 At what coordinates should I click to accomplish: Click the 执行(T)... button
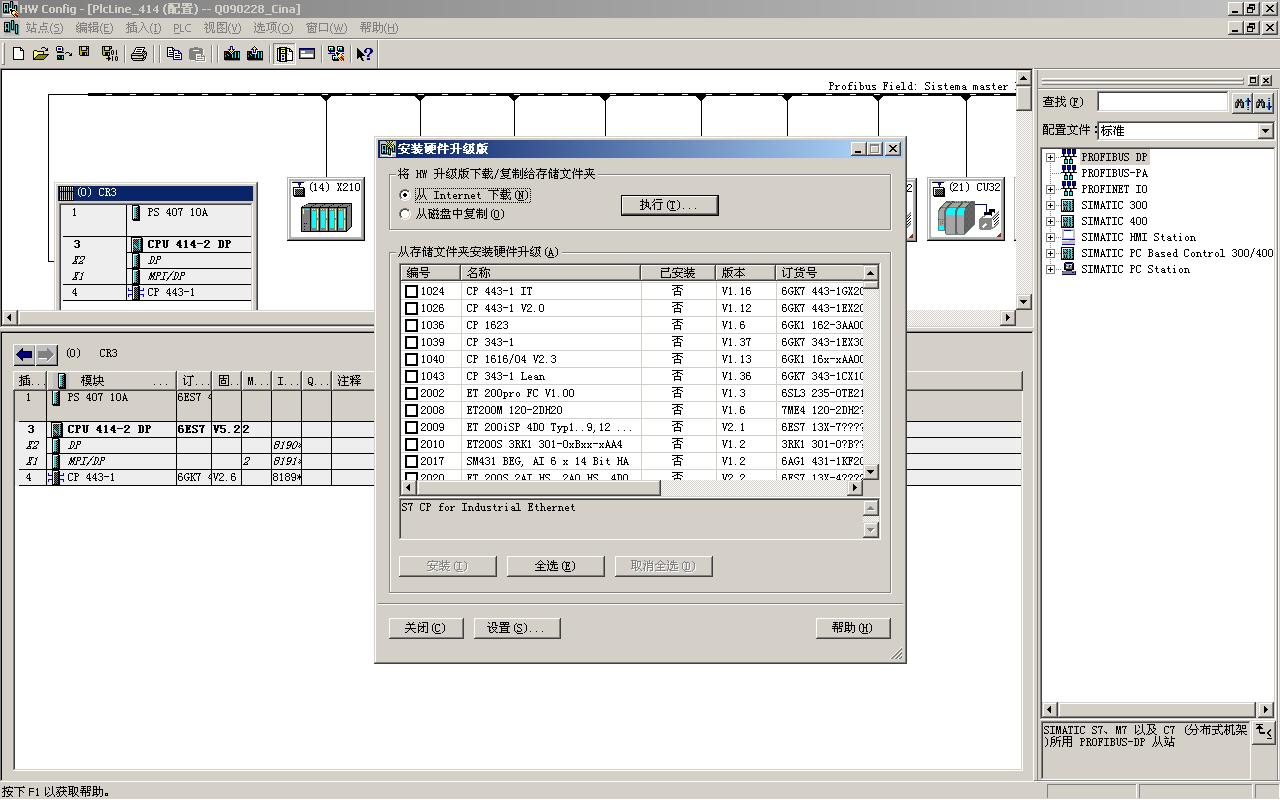[x=670, y=205]
